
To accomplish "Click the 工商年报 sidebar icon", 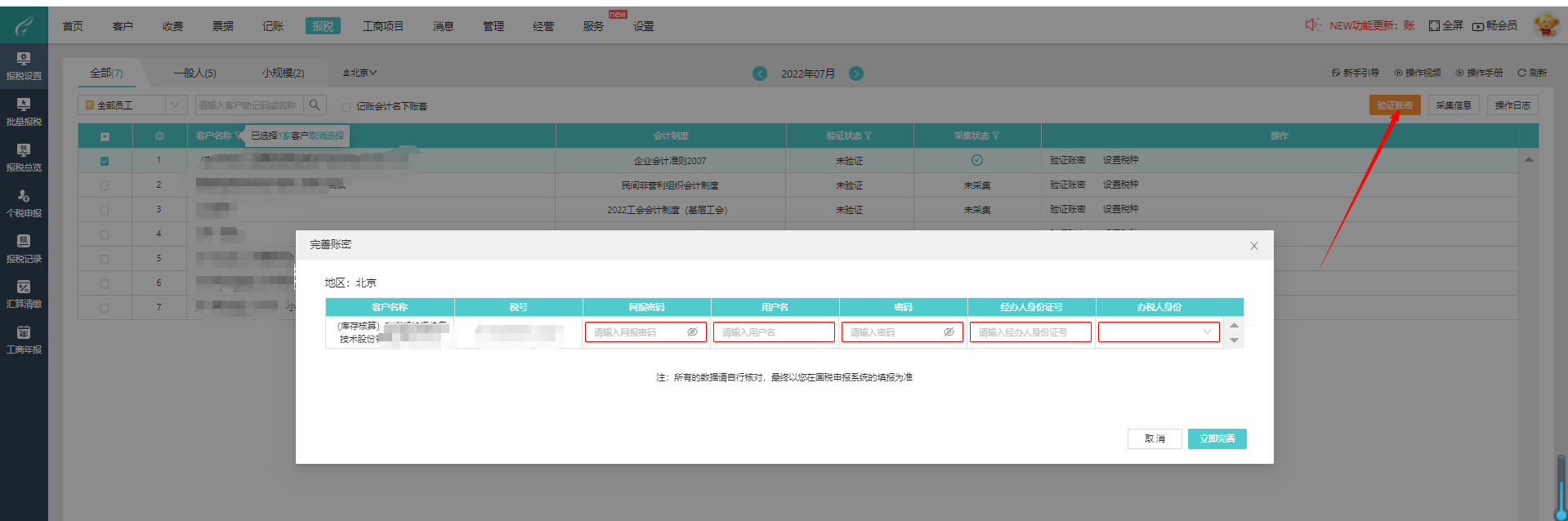I will (x=24, y=339).
